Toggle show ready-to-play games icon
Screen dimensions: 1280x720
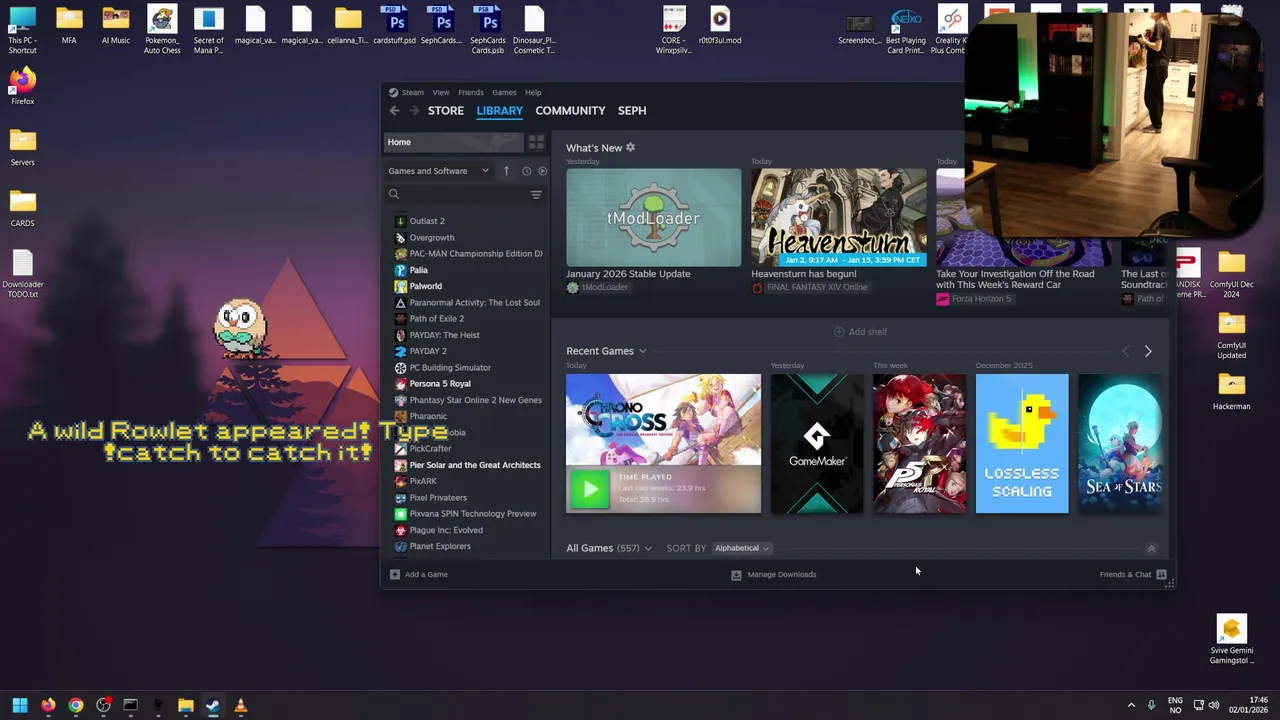tap(543, 171)
